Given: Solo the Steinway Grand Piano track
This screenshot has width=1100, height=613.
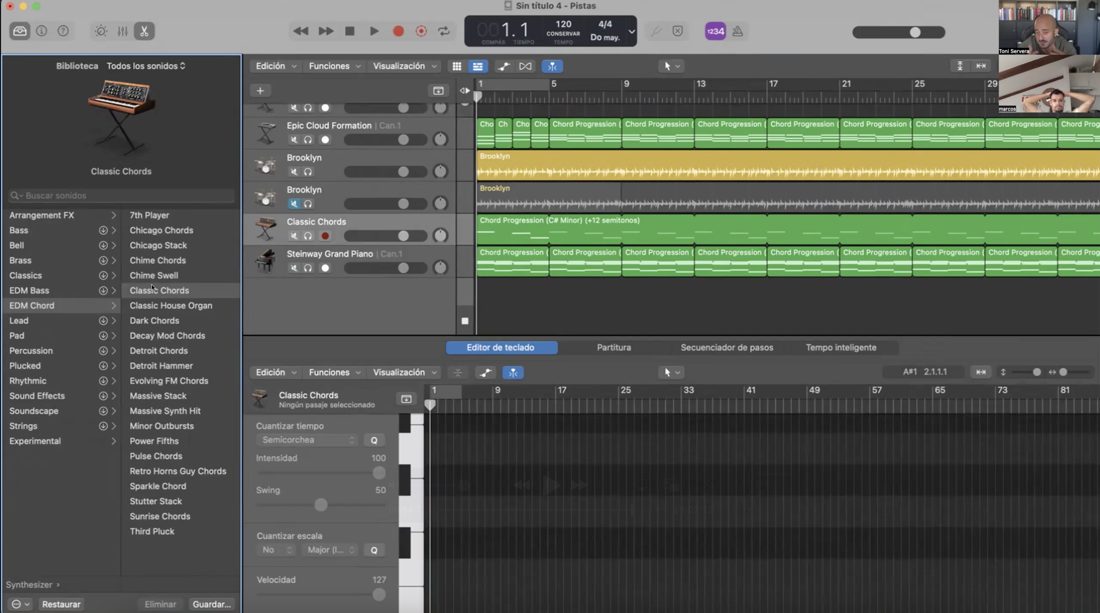Looking at the screenshot, I should 308,268.
